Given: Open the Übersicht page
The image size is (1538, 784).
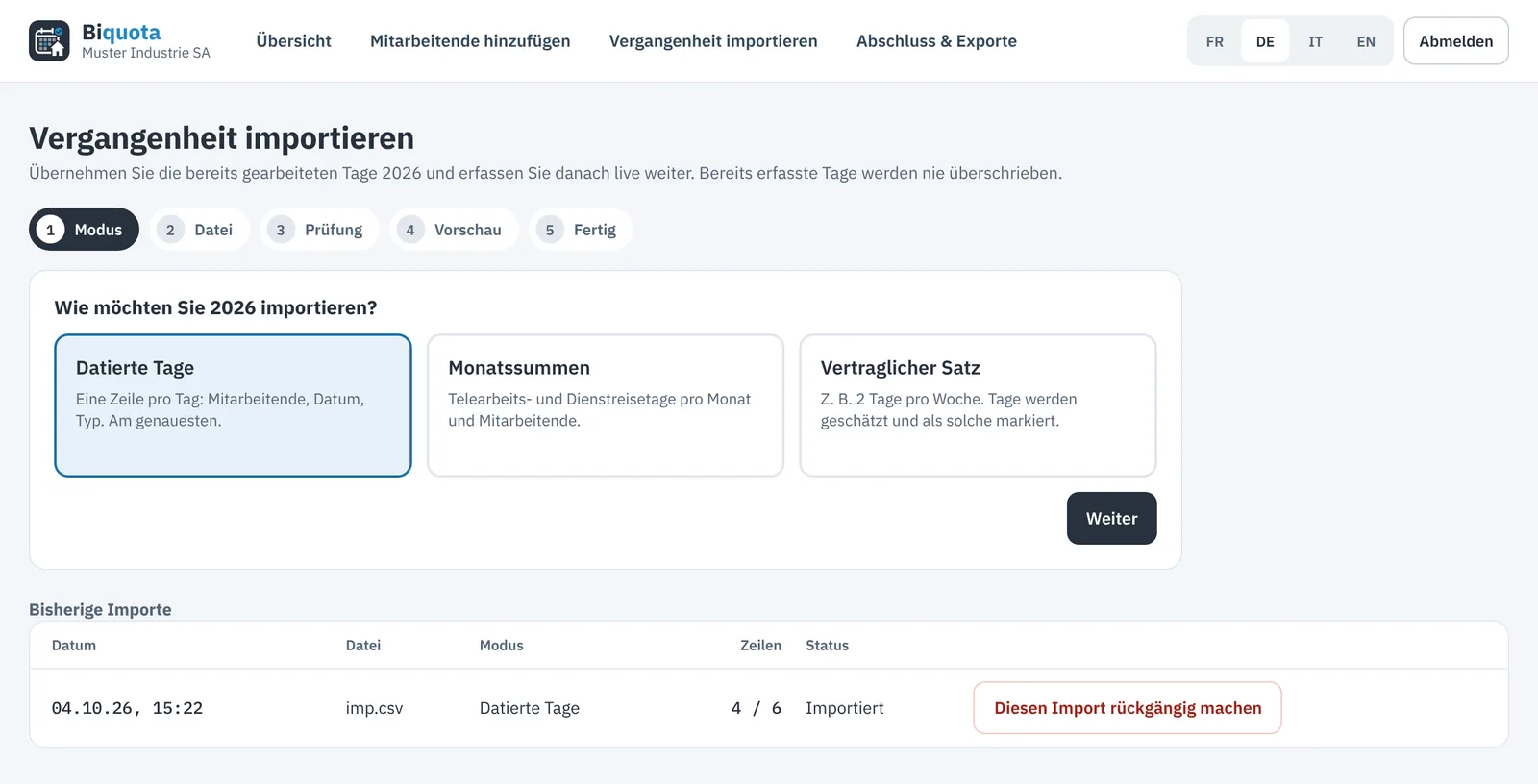Looking at the screenshot, I should tap(293, 40).
